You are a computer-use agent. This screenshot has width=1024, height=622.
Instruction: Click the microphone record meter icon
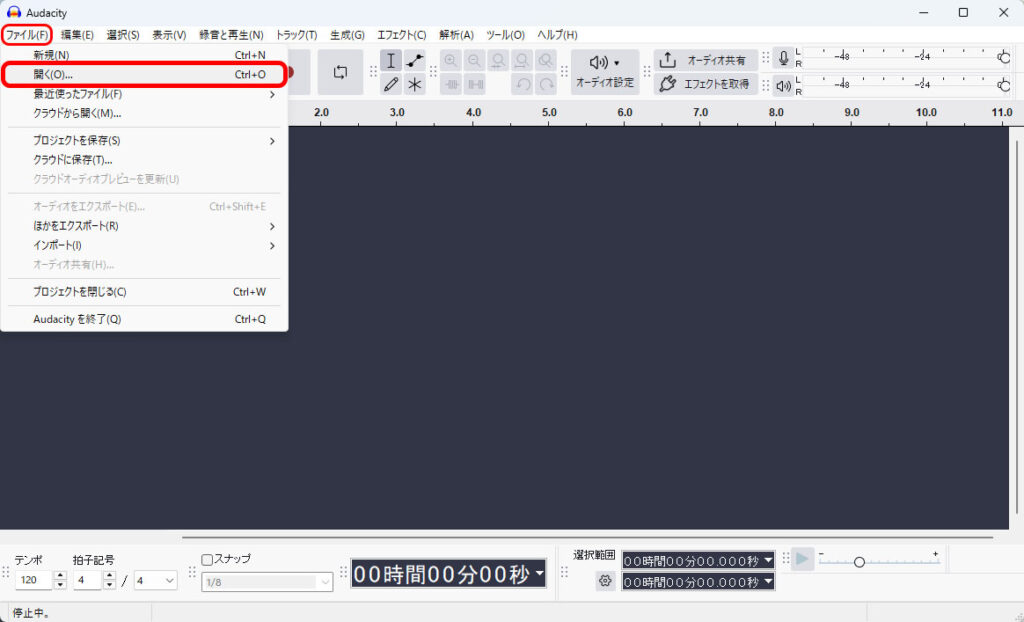tap(784, 58)
